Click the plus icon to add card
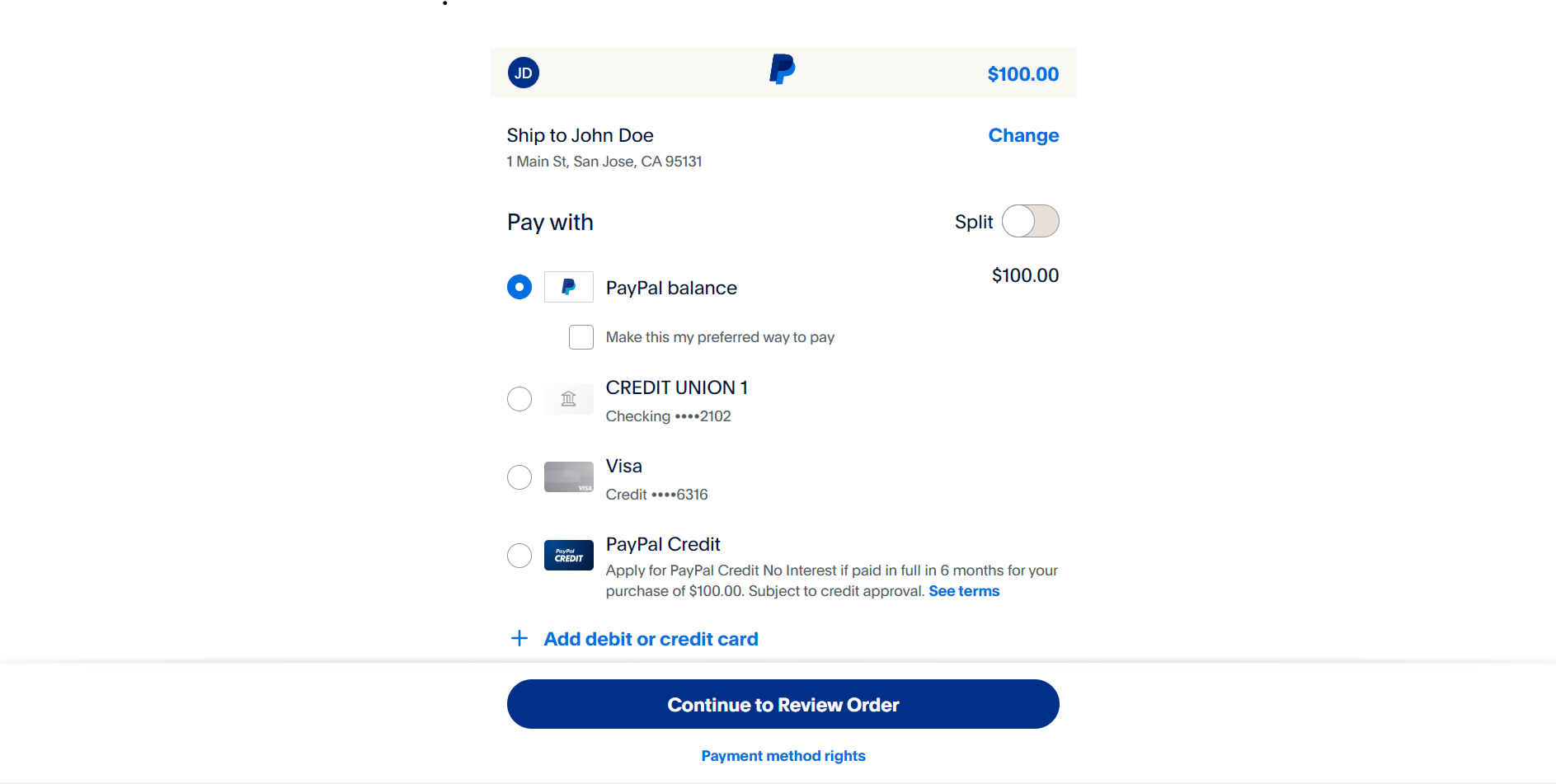 pos(519,639)
